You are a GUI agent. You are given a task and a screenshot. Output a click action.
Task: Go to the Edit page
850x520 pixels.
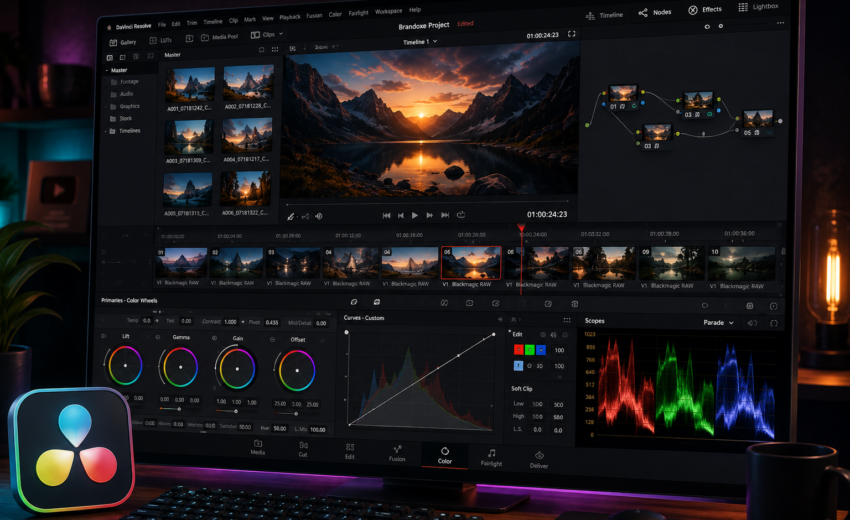[350, 451]
